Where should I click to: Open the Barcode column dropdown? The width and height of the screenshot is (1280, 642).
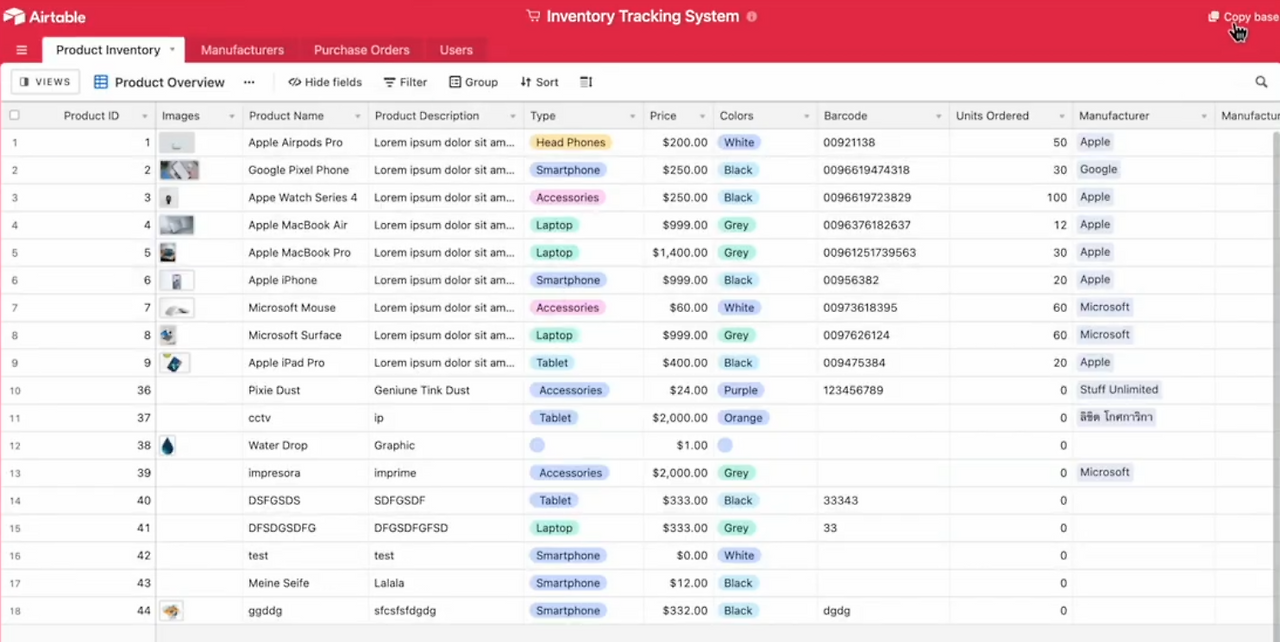[x=938, y=116]
